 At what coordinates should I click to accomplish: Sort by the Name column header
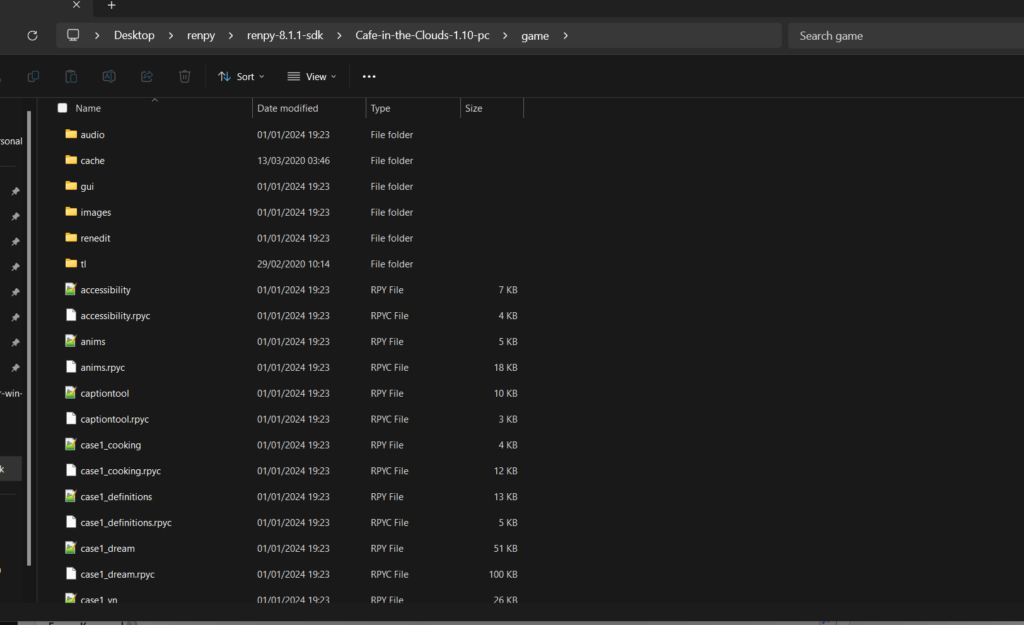88,108
